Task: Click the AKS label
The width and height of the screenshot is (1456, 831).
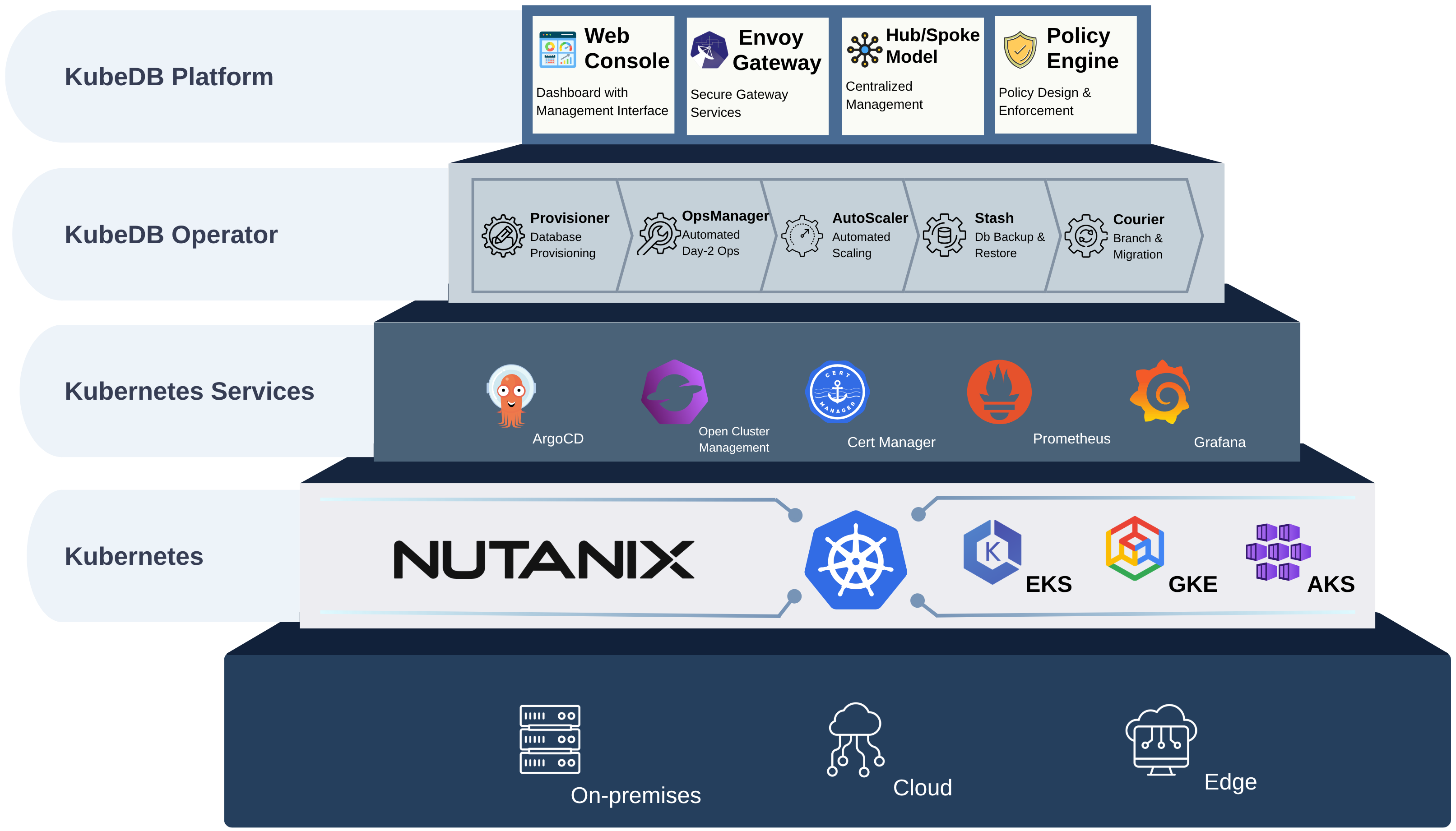Action: point(1331,584)
